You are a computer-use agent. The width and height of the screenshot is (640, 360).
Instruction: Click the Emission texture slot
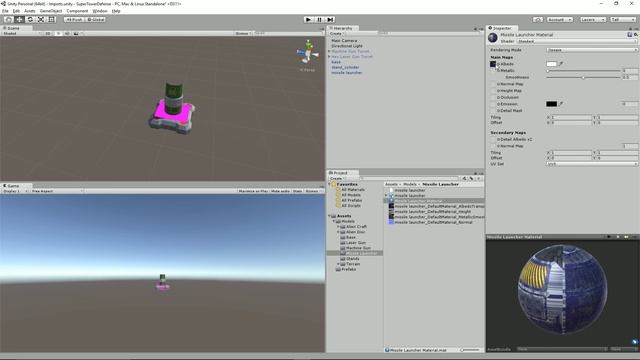click(x=493, y=104)
